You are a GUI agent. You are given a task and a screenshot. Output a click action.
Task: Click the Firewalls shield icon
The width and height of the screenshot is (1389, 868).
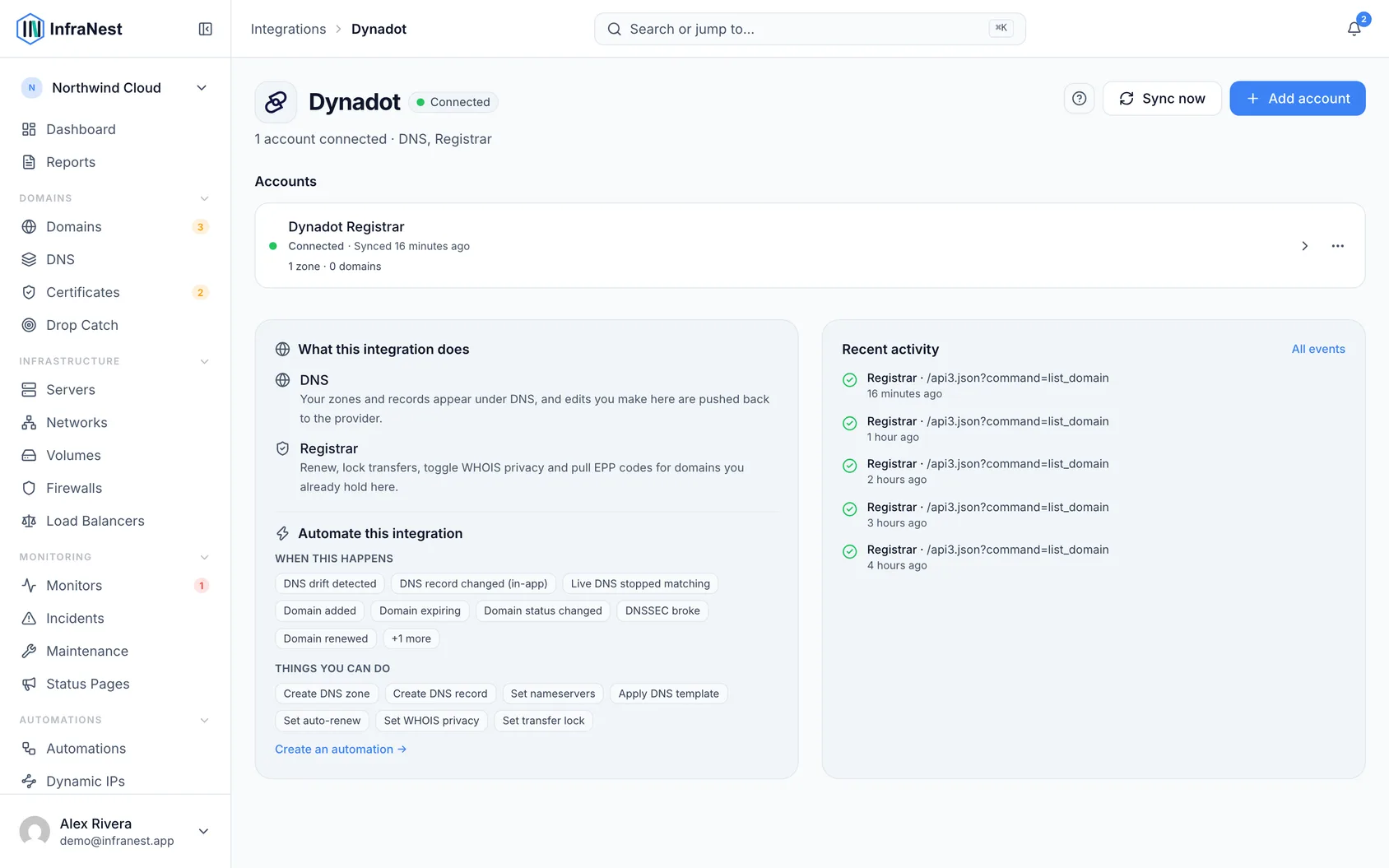click(x=29, y=488)
